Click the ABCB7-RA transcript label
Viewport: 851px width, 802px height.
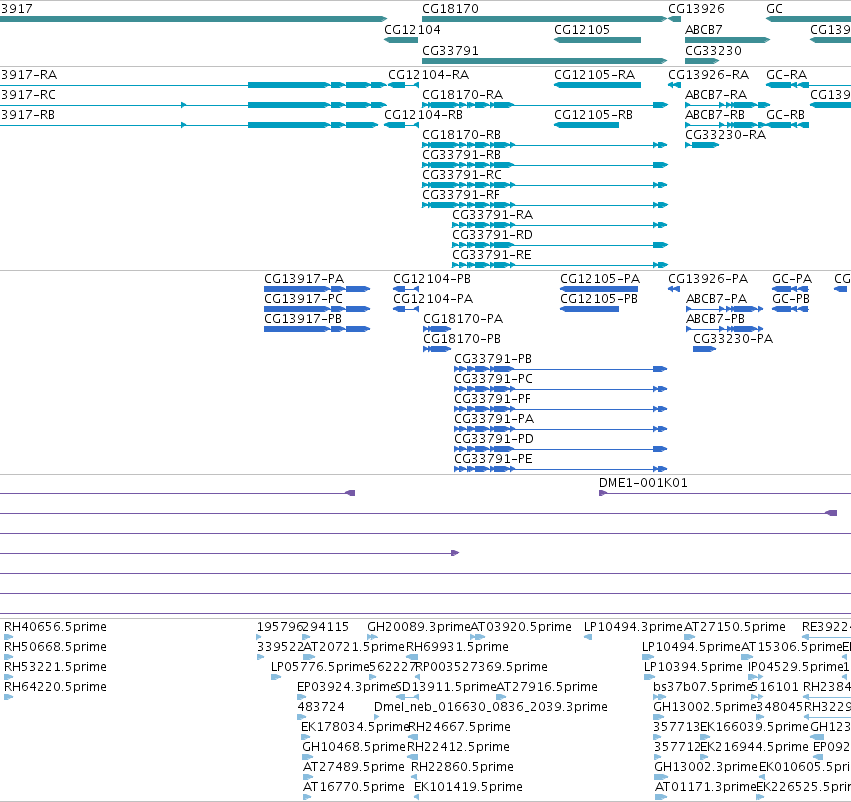(716, 95)
